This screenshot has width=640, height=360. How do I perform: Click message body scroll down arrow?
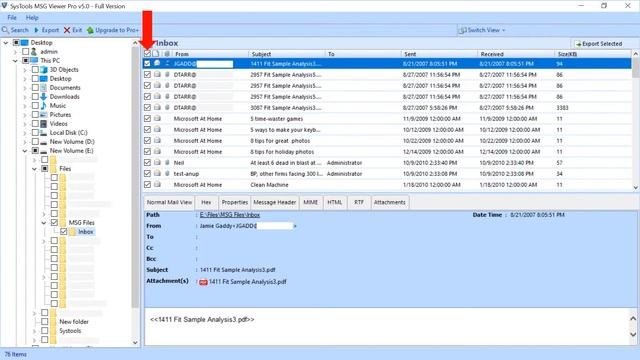[x=633, y=335]
